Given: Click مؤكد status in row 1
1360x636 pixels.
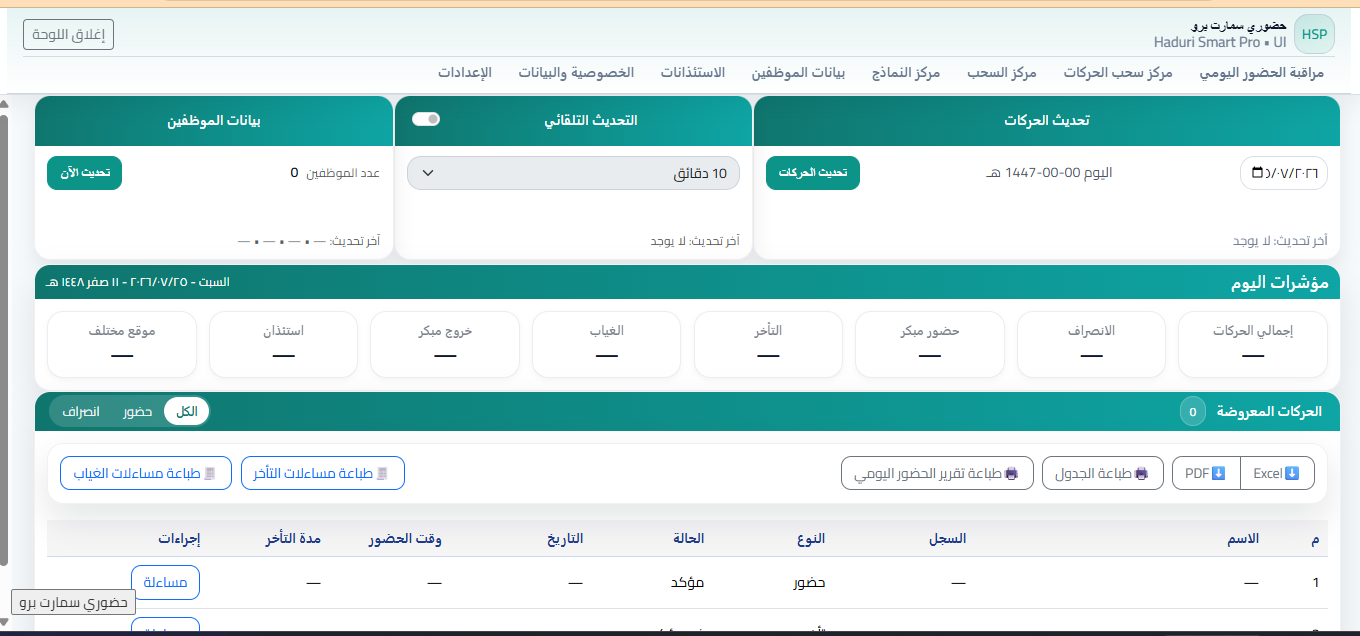Looking at the screenshot, I should click(687, 582).
